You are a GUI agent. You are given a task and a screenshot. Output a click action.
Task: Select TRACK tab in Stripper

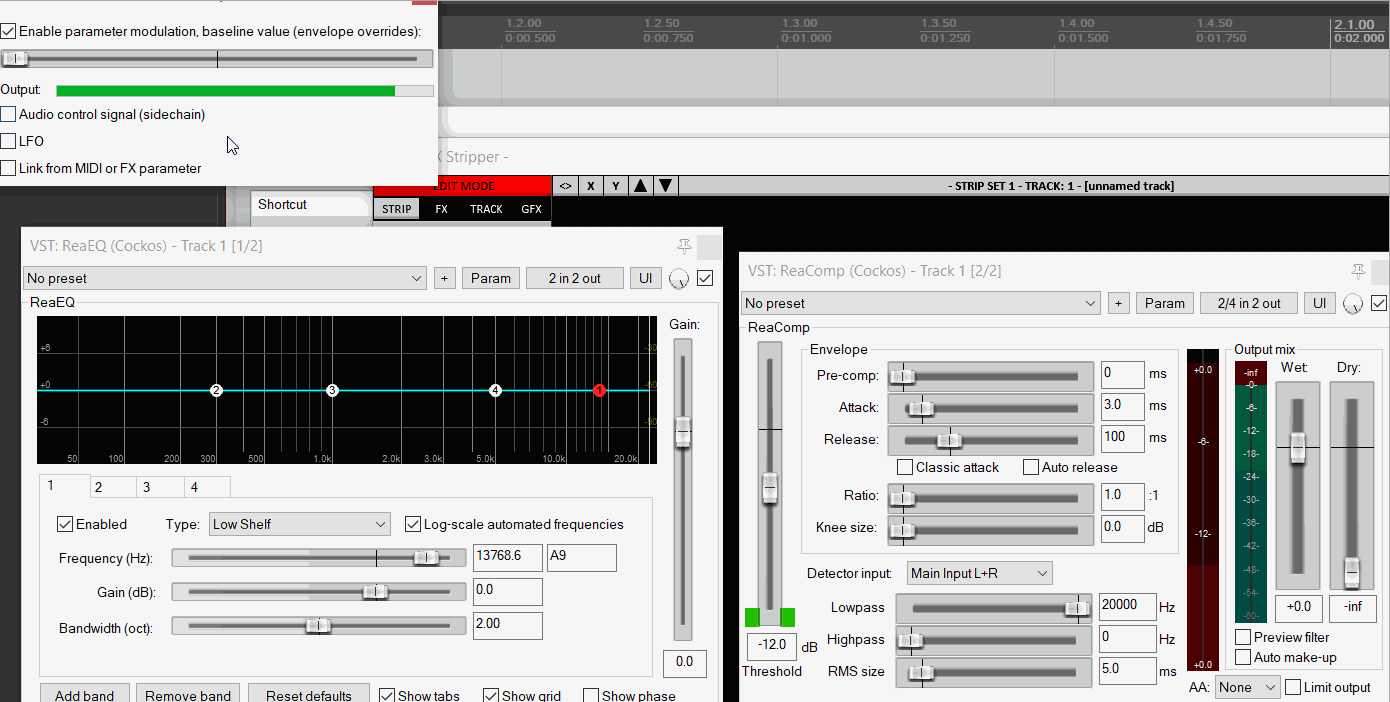(486, 209)
